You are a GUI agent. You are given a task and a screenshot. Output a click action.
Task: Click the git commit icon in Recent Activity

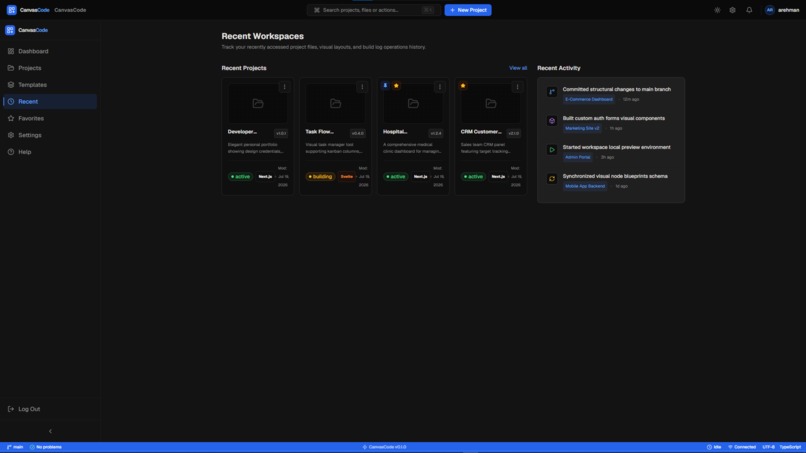point(552,92)
